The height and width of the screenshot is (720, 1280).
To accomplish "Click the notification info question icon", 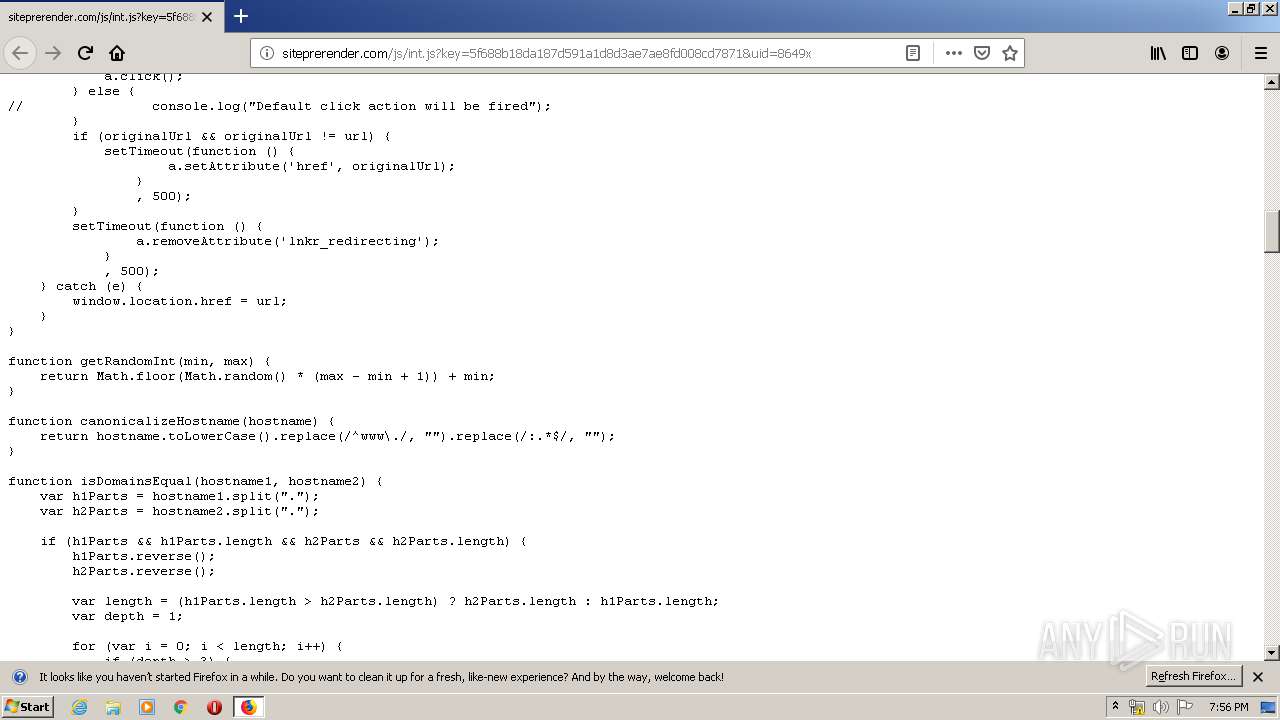I will click(x=20, y=677).
